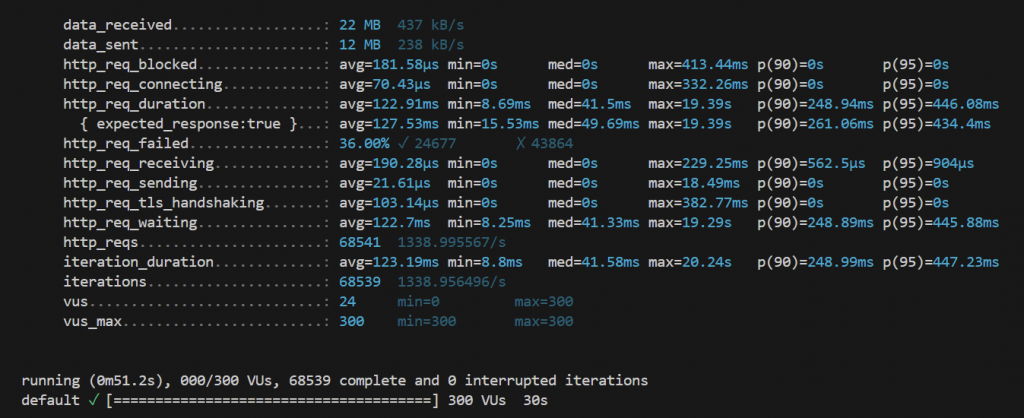1024x418 pixels.
Task: Click the checkmark after default label
Action: tap(92, 400)
